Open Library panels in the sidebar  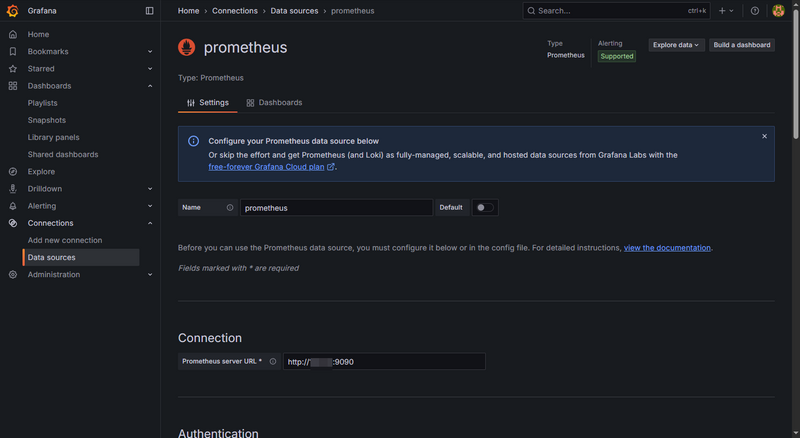54,137
